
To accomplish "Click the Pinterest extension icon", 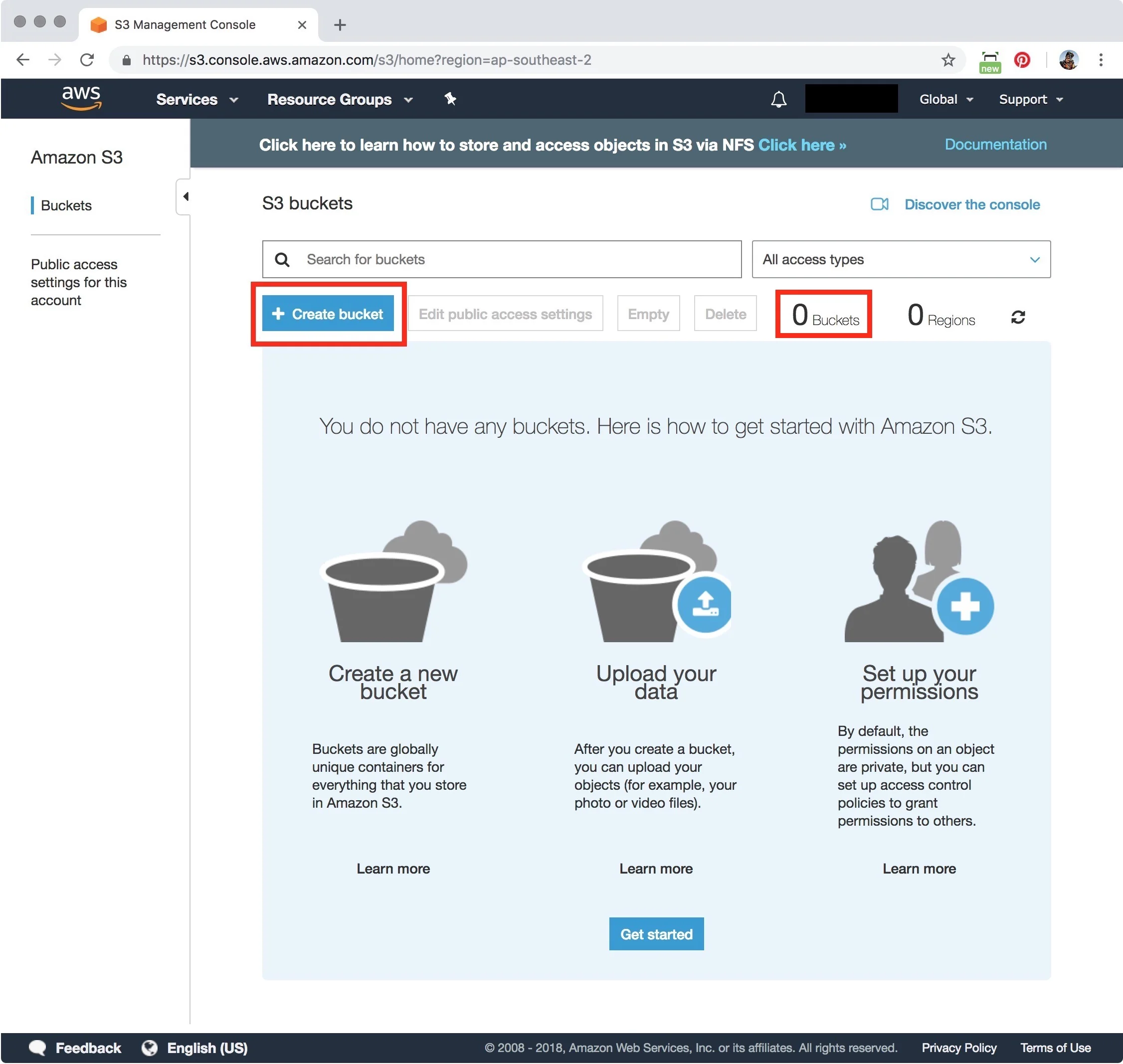I will click(x=1022, y=59).
